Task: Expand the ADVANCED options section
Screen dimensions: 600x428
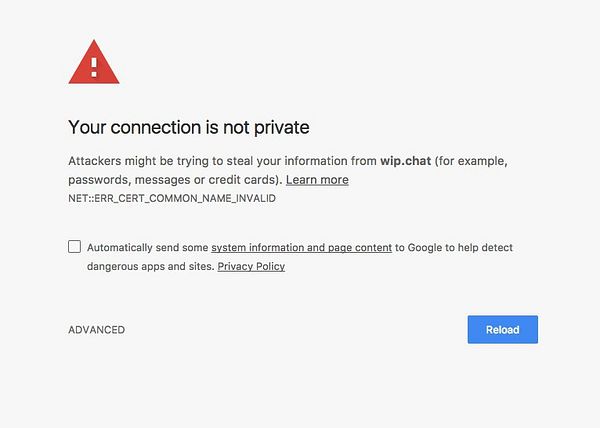Action: point(96,330)
